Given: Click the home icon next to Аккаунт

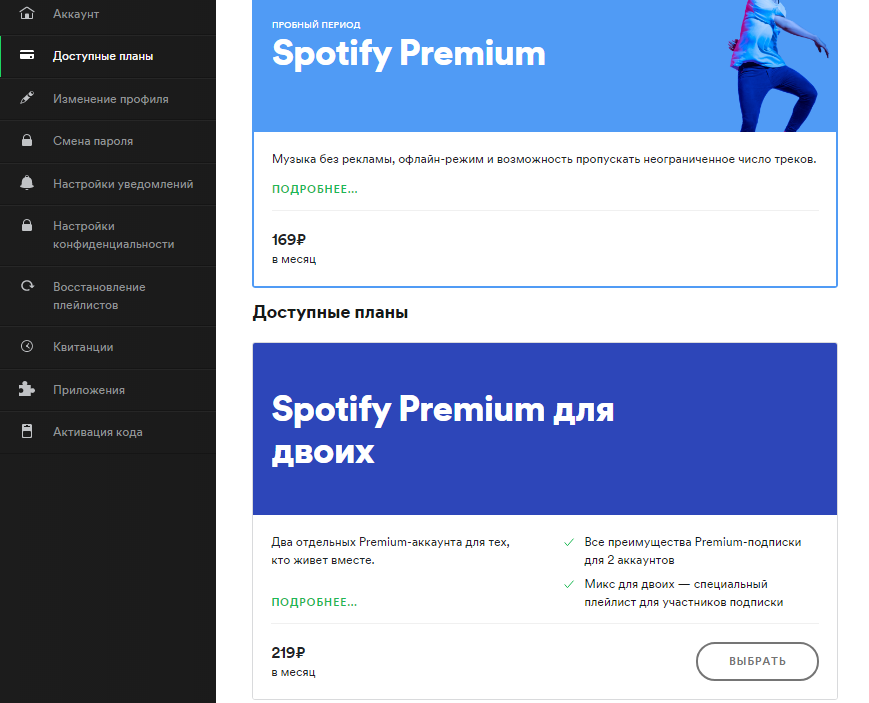Looking at the screenshot, I should (27, 13).
